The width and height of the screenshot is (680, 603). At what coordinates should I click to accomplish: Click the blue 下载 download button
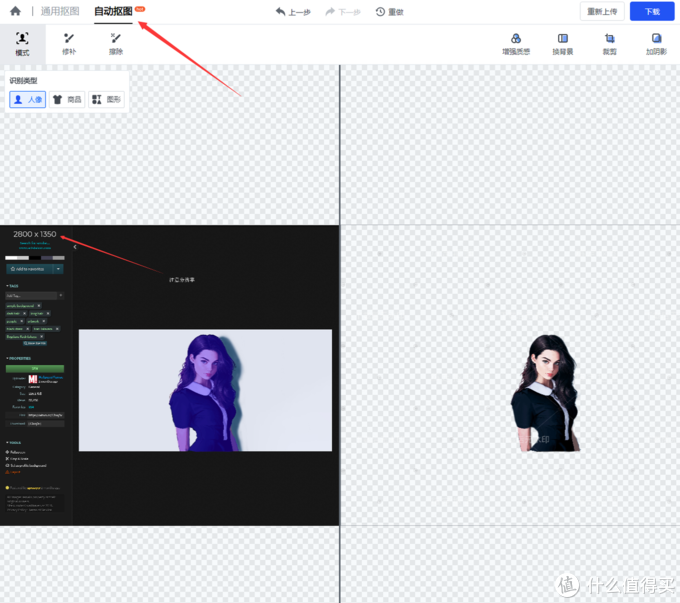652,12
